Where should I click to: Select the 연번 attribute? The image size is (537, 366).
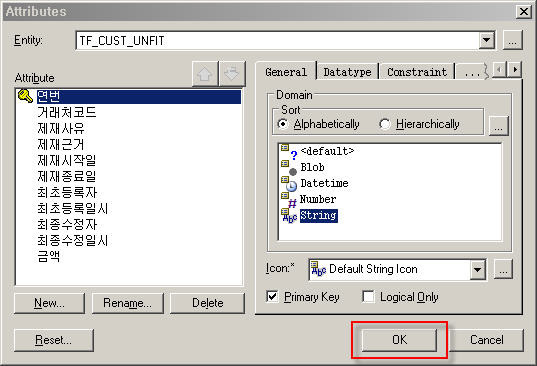click(x=139, y=97)
